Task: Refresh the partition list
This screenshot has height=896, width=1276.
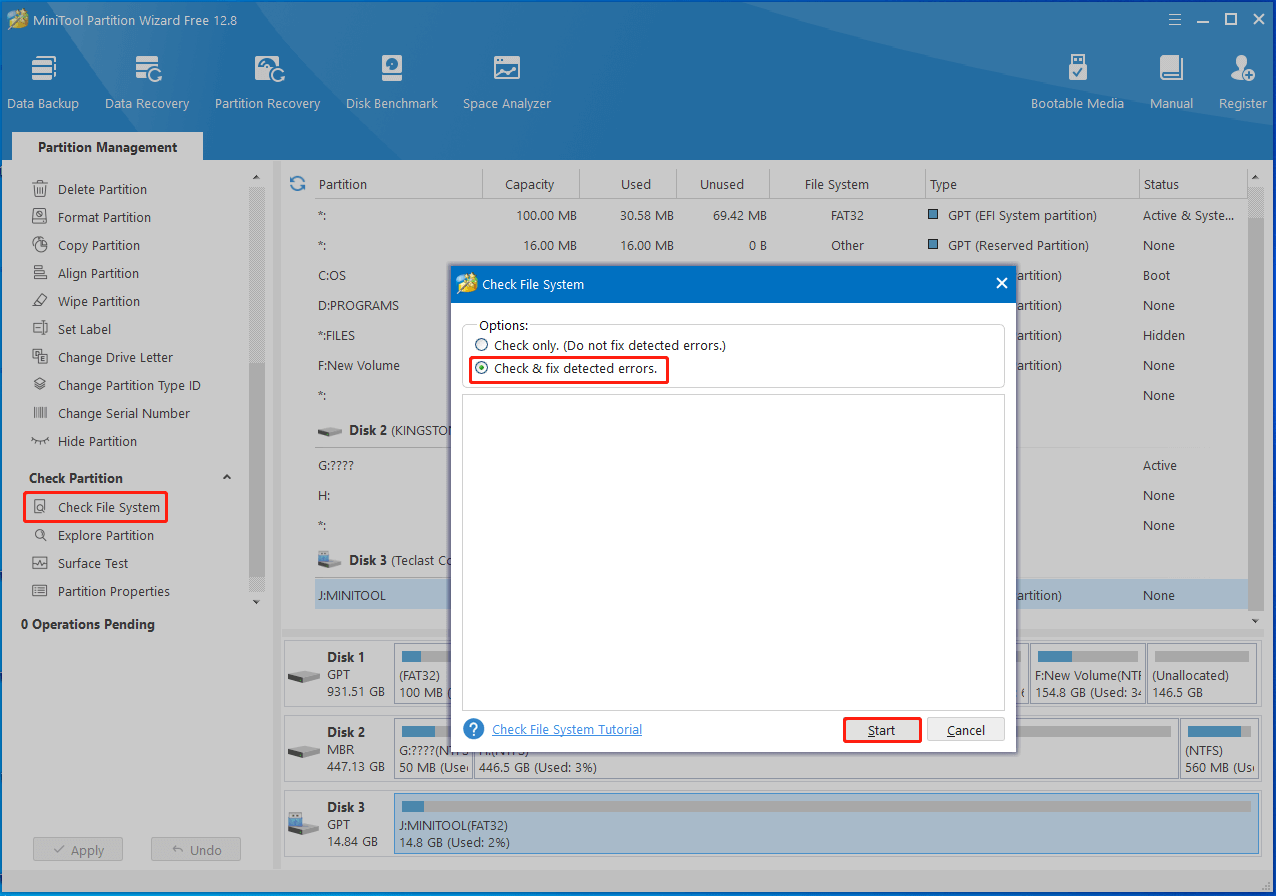Action: (297, 184)
